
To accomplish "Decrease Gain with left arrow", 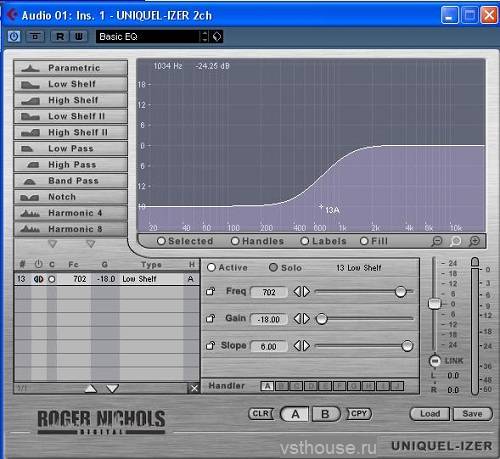I will (297, 319).
